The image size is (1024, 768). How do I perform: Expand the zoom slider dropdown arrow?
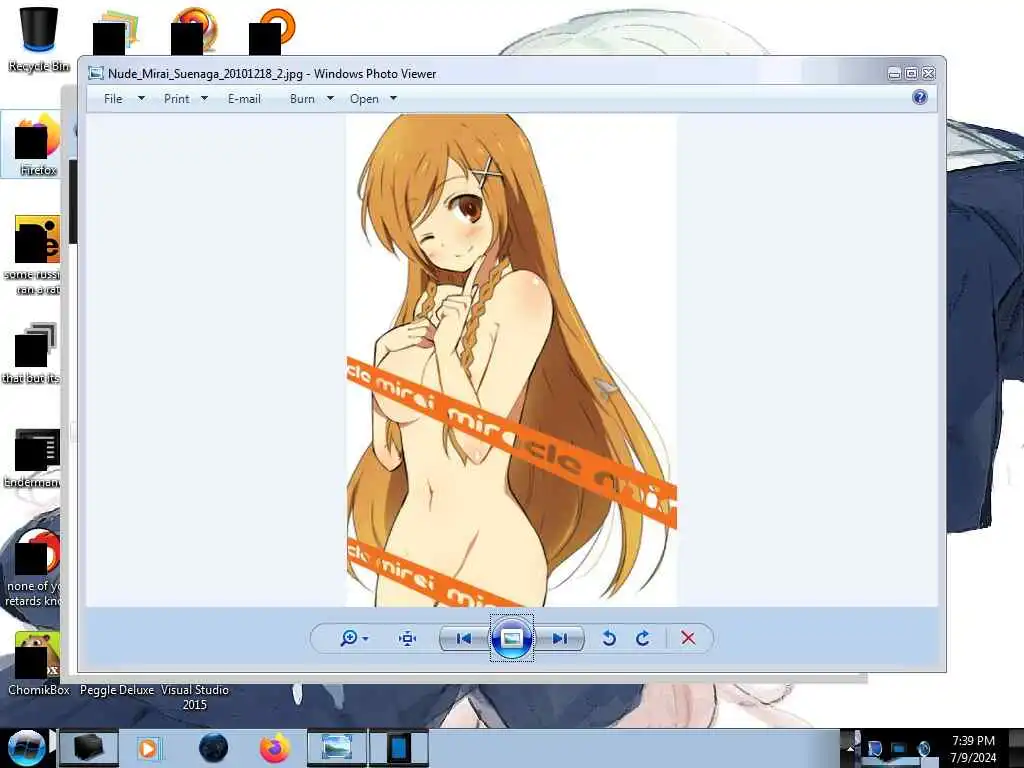pyautogui.click(x=366, y=639)
